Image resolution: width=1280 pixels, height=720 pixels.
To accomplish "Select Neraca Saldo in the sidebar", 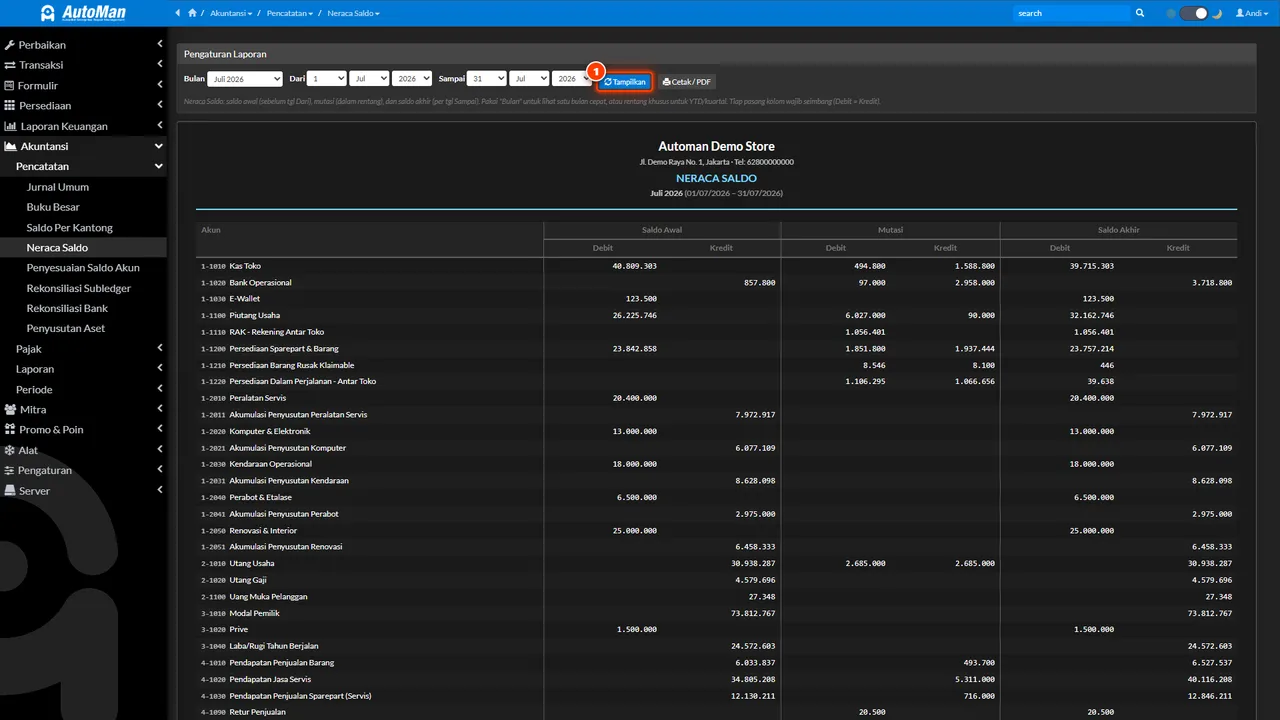I will (84, 247).
